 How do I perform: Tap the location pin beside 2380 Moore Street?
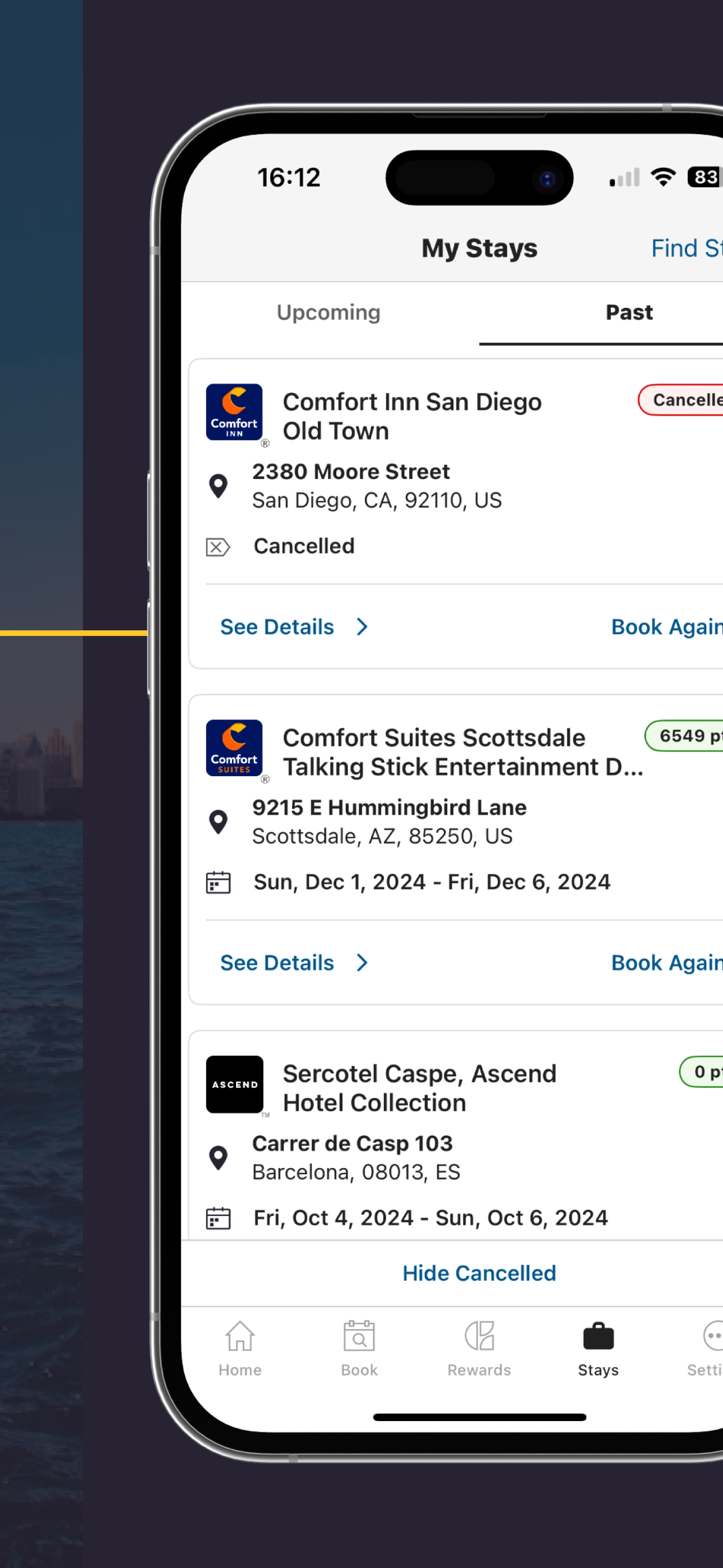click(218, 486)
